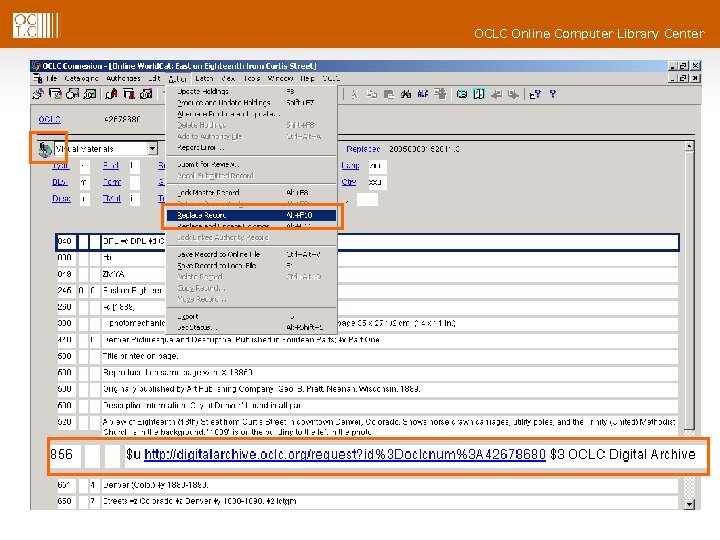This screenshot has width=720, height=540.
Task: Click the 650 Streets Colorado Denver field
Action: 390,501
